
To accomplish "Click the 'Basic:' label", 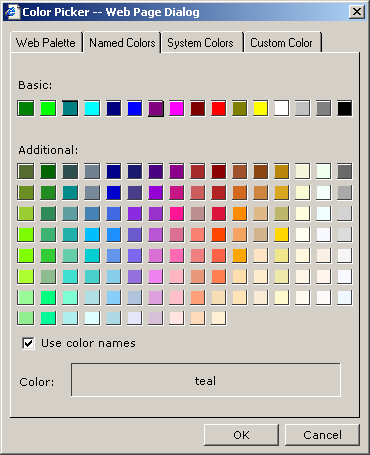I will click(35, 85).
